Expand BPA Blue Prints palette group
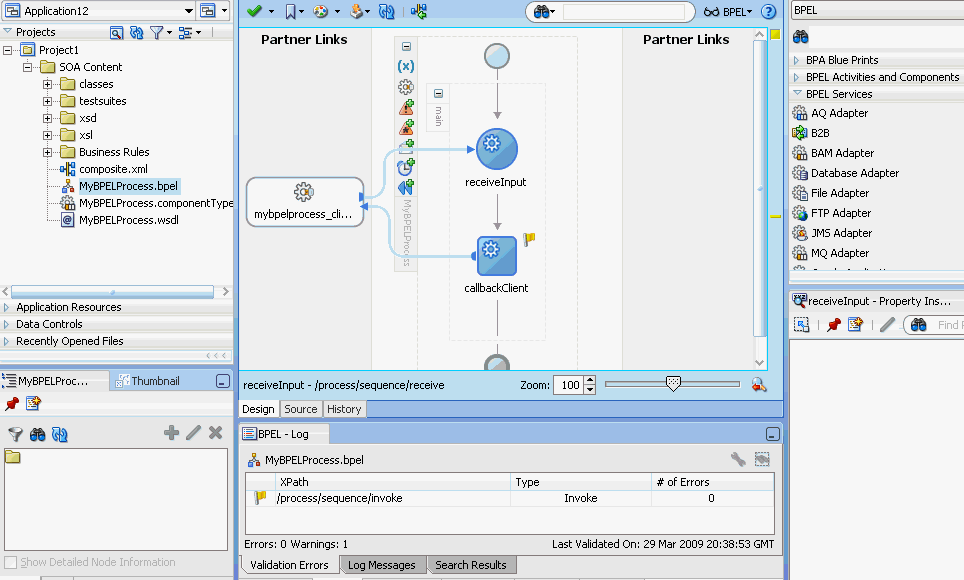 [x=797, y=60]
